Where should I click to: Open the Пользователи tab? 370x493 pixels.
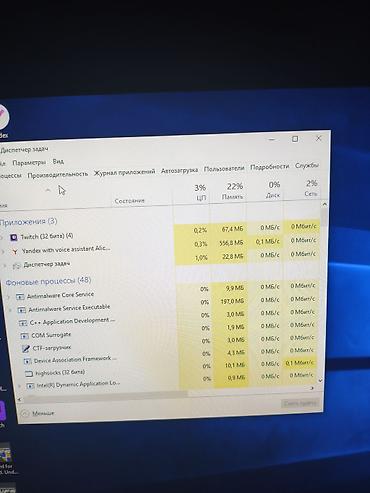pos(224,169)
